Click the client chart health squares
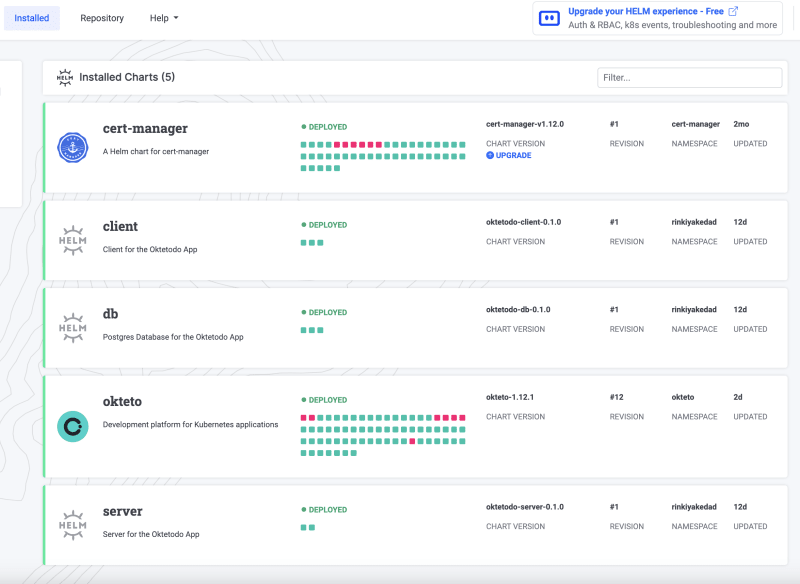 312,243
